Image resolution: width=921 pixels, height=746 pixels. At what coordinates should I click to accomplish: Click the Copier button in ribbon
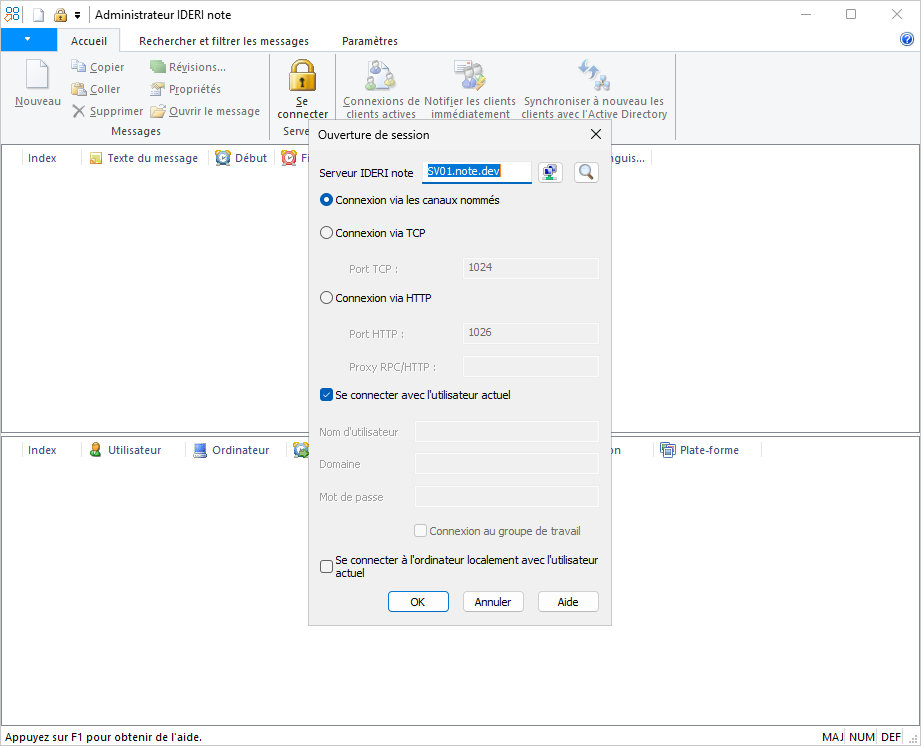coord(98,67)
